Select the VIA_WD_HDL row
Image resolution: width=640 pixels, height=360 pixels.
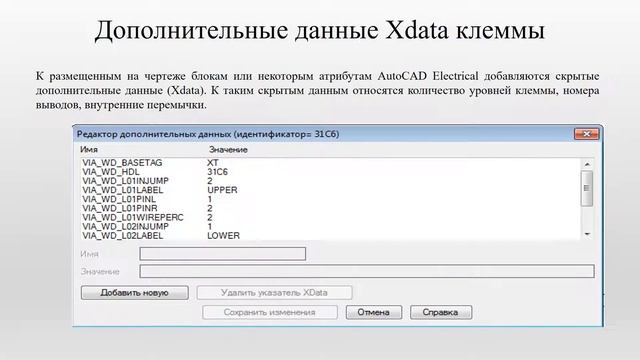(331, 172)
